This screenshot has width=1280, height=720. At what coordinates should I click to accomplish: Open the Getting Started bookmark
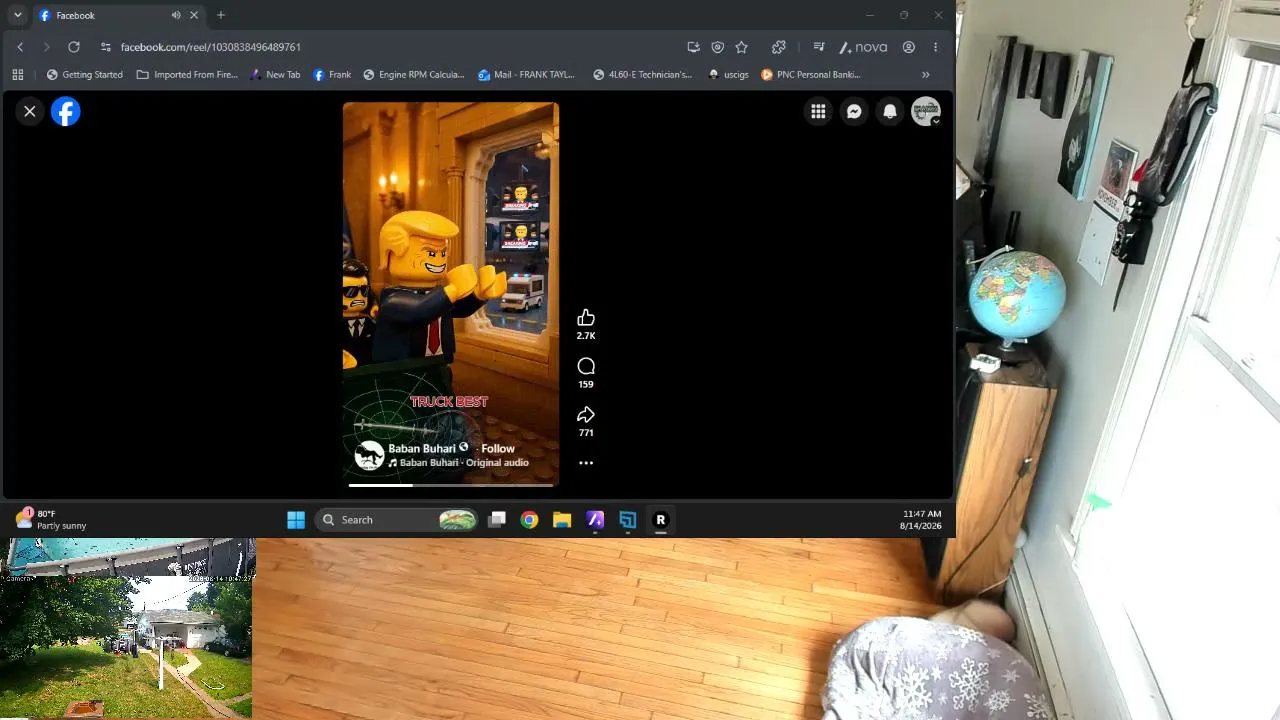click(x=85, y=74)
